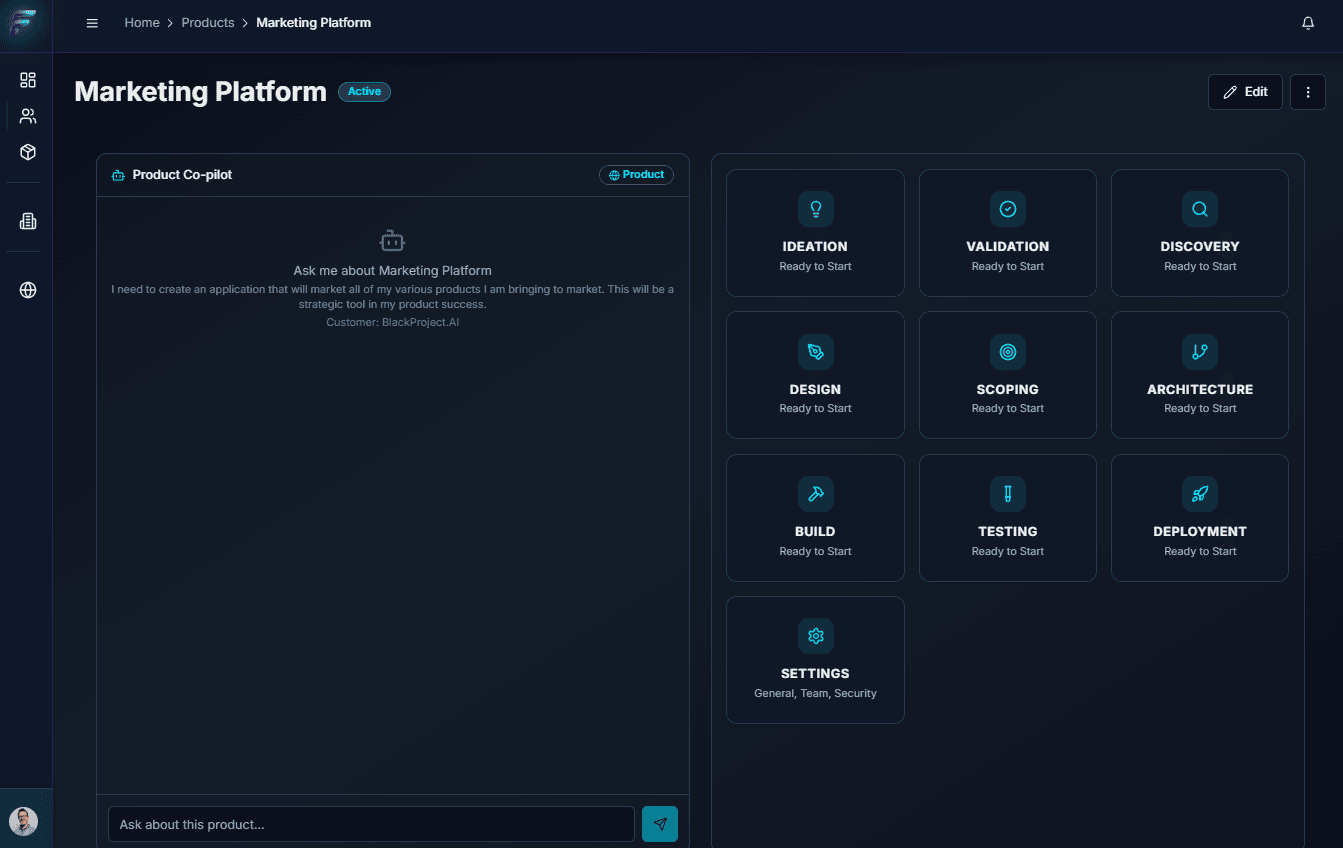Image resolution: width=1343 pixels, height=848 pixels.
Task: Click the user profile avatar
Action: coord(24,821)
